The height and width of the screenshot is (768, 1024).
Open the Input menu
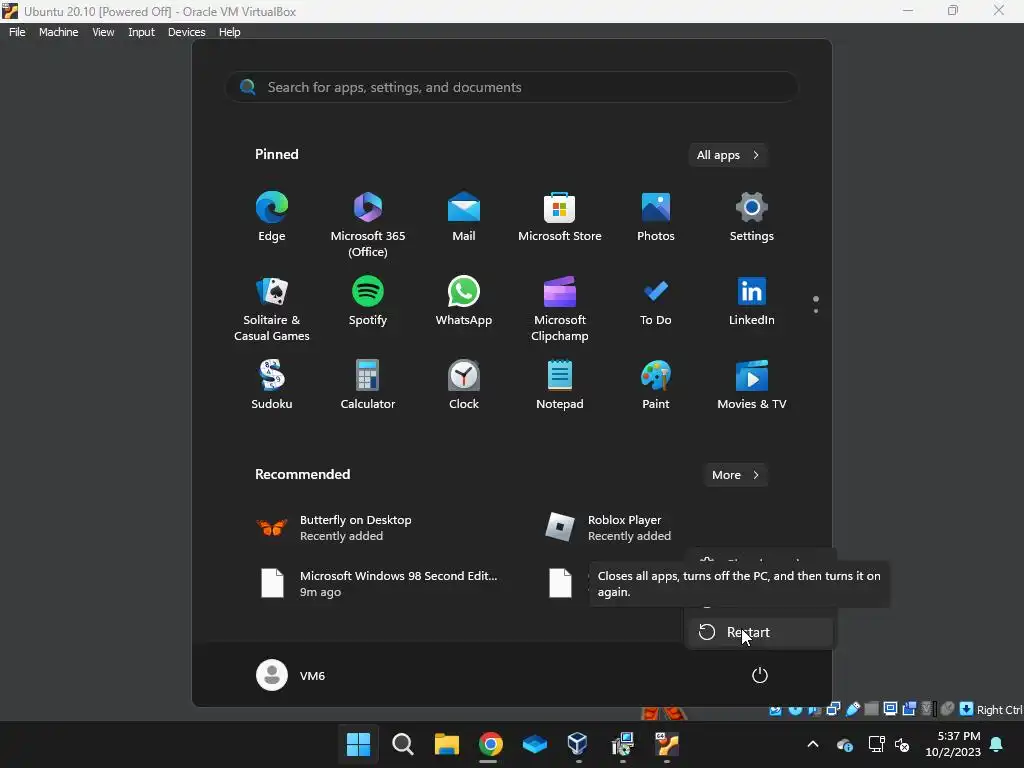(x=141, y=32)
